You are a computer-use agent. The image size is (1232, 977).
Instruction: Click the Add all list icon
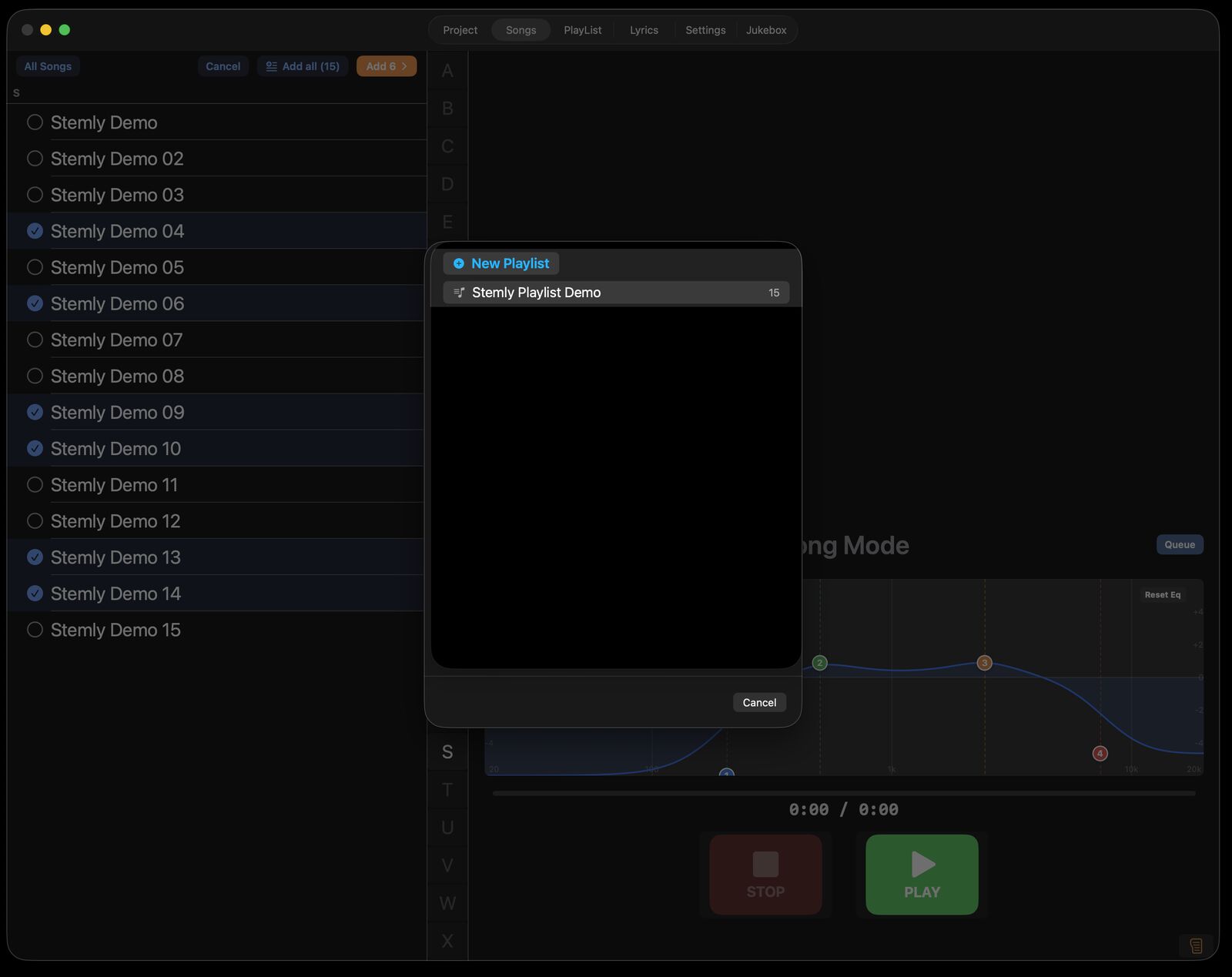(x=271, y=66)
